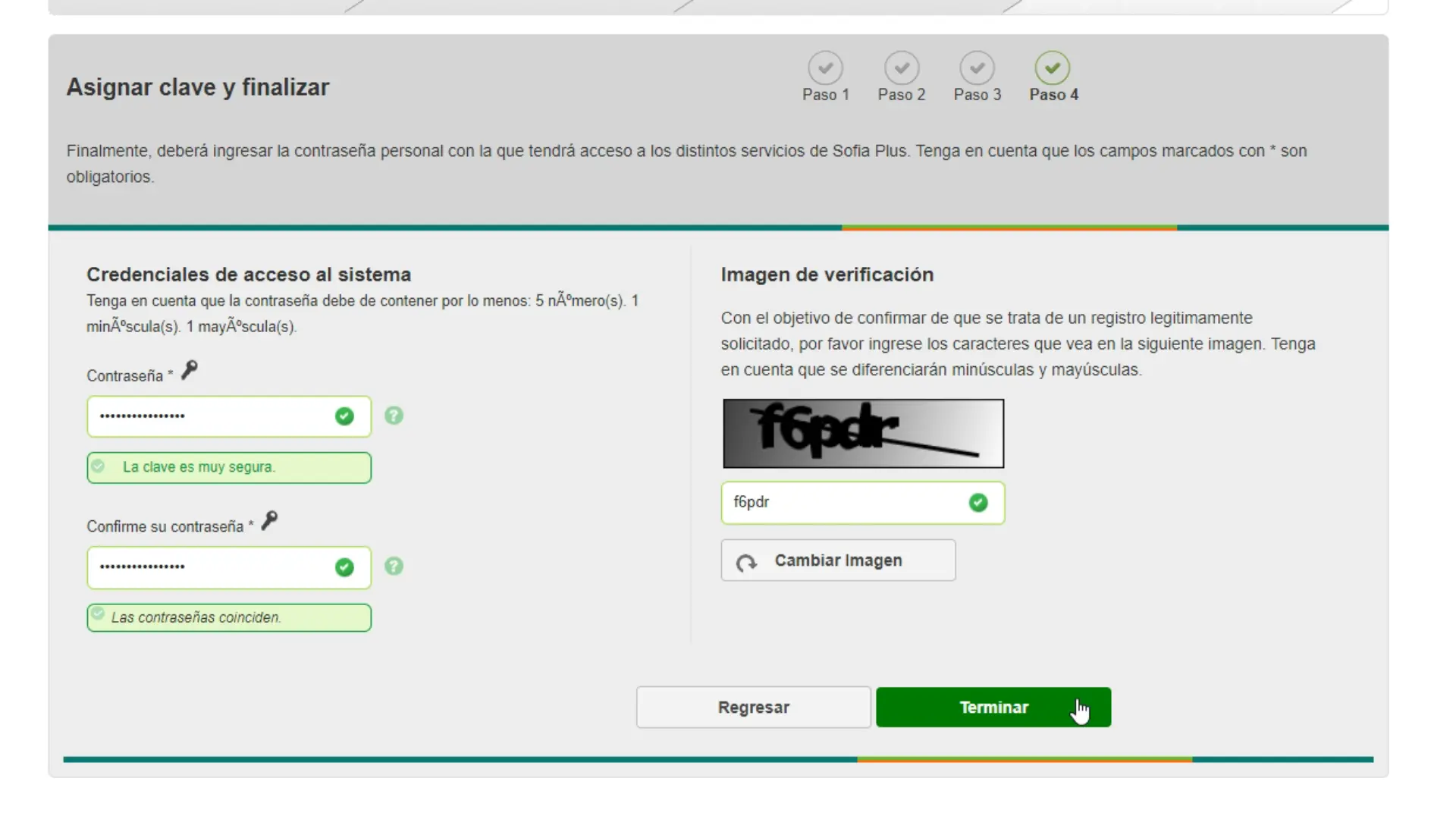
Task: Click inside the Contraseña password field
Action: (212, 416)
